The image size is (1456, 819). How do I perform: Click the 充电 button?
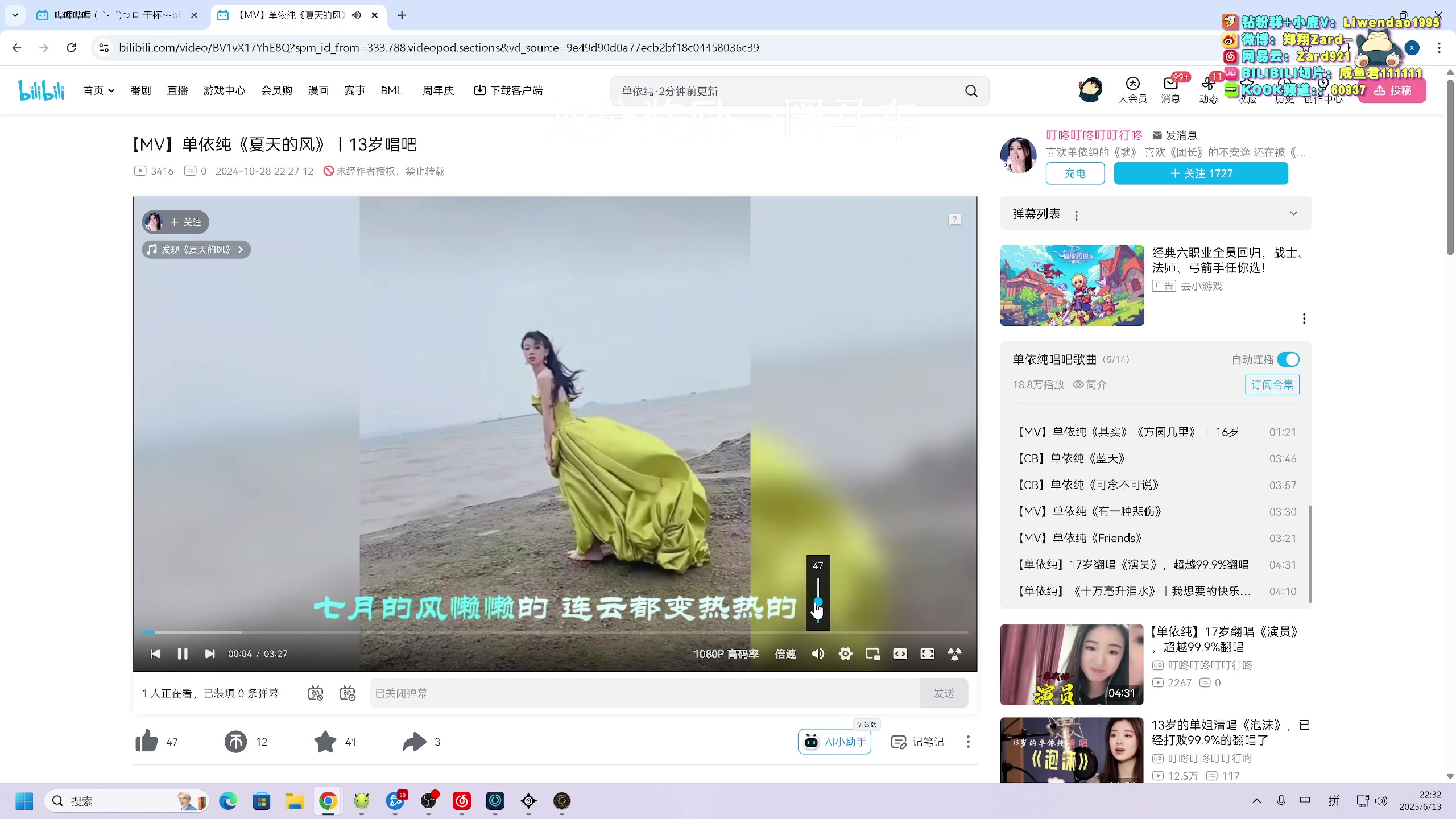coord(1075,173)
